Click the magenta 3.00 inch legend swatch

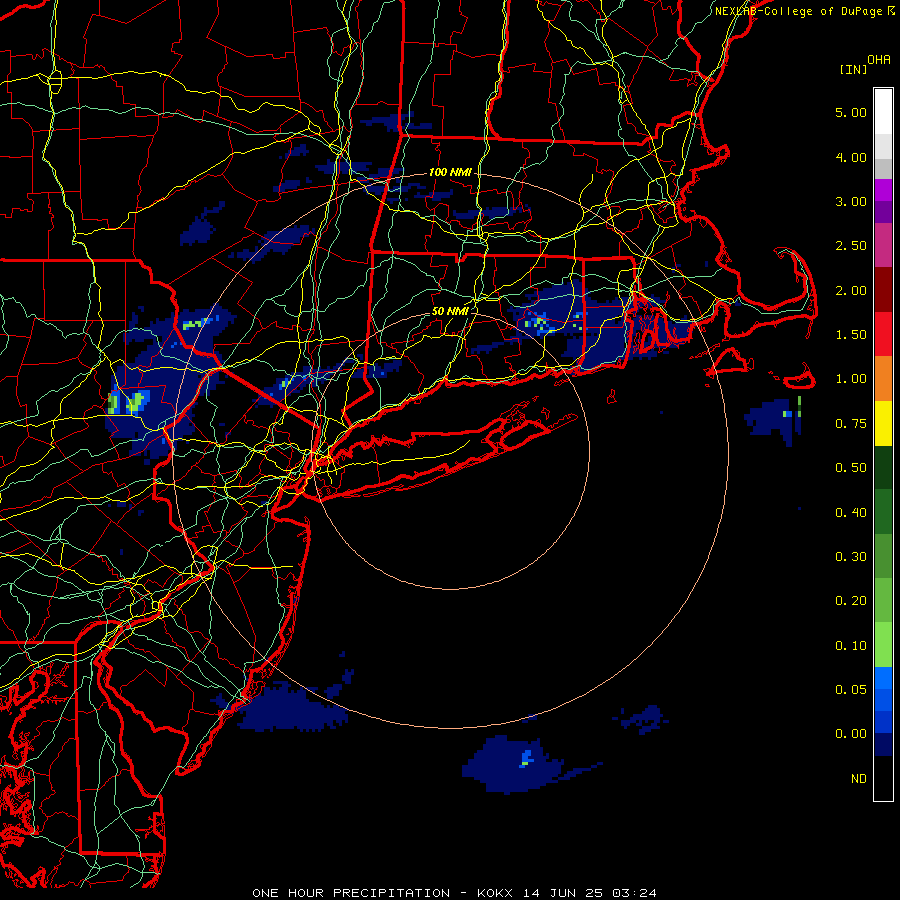[x=883, y=190]
